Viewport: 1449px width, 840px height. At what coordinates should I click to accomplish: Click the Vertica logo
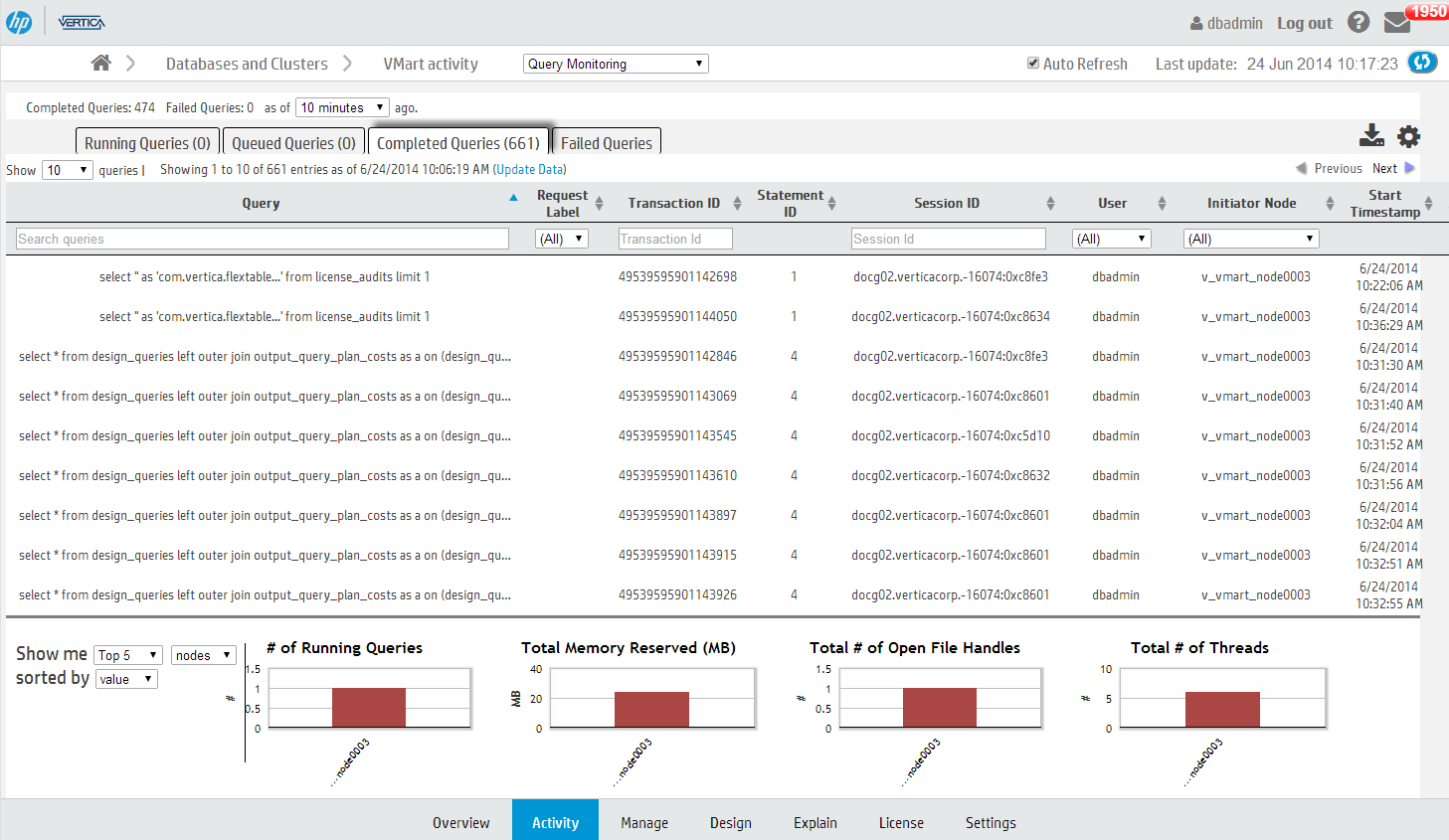click(81, 23)
